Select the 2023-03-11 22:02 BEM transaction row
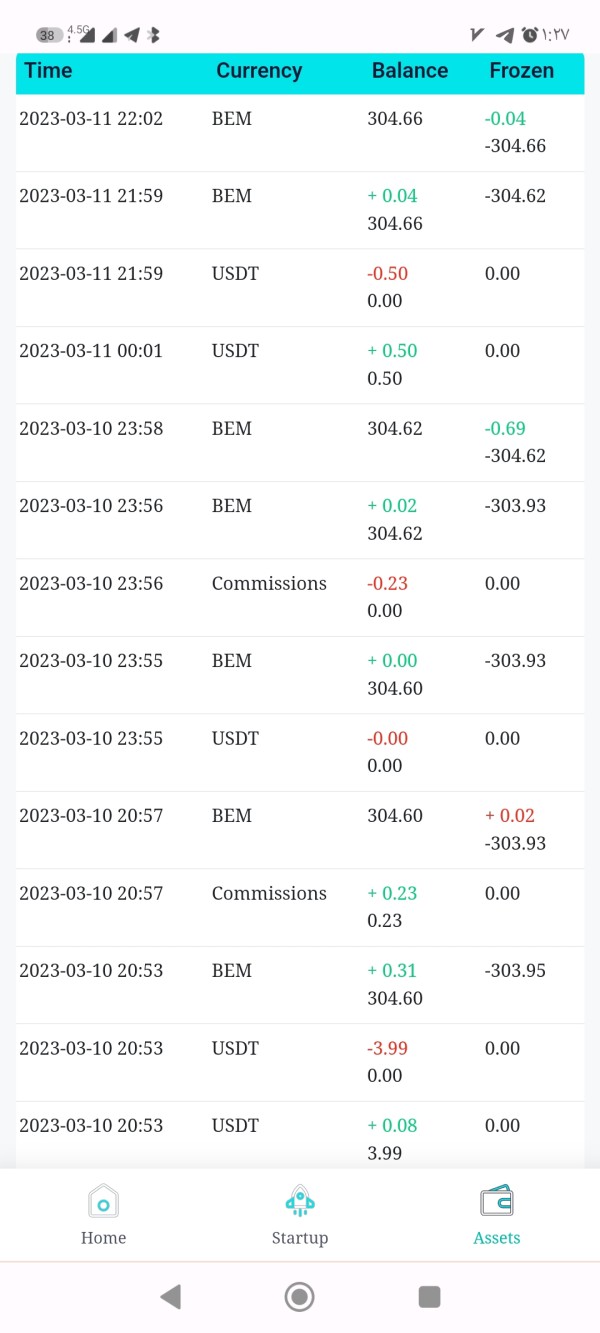The width and height of the screenshot is (600, 1333). pyautogui.click(x=300, y=133)
